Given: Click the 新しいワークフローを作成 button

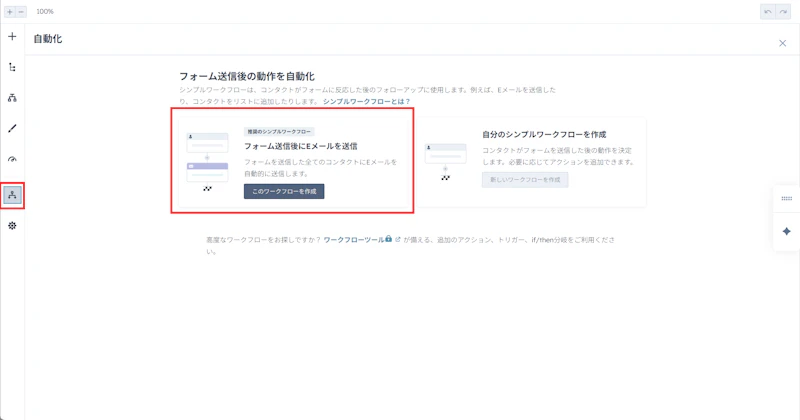Looking at the screenshot, I should 525,180.
